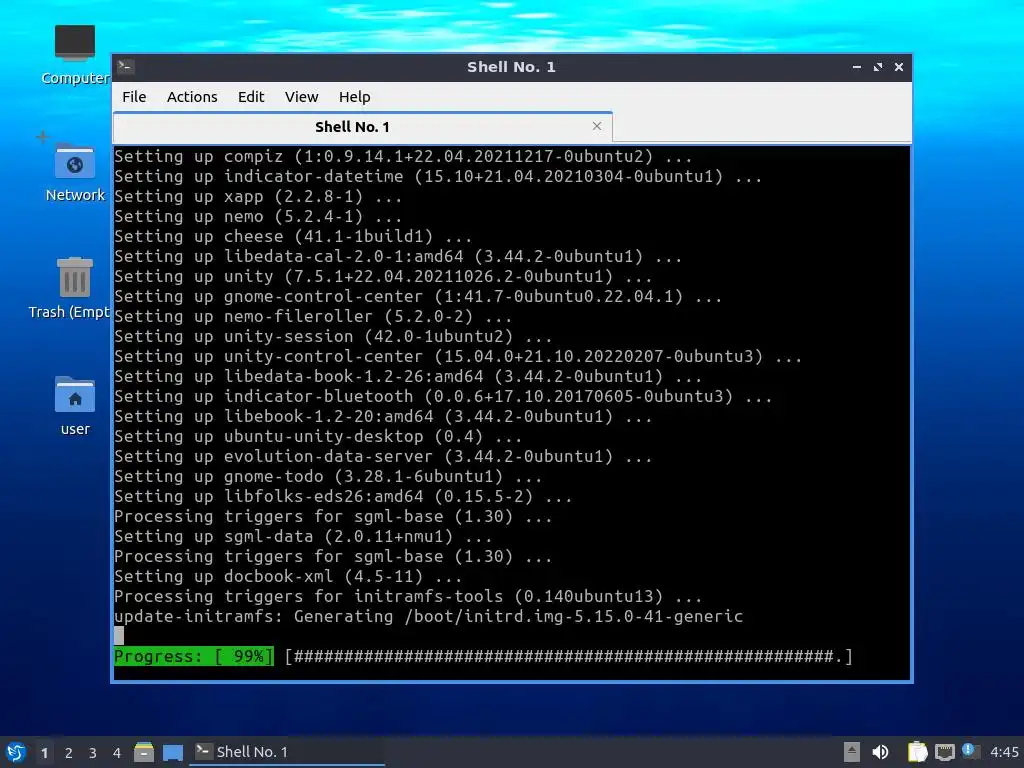Click the 'Setting up evolution-data-server' line
Screen dimensions: 1024x768
383,456
